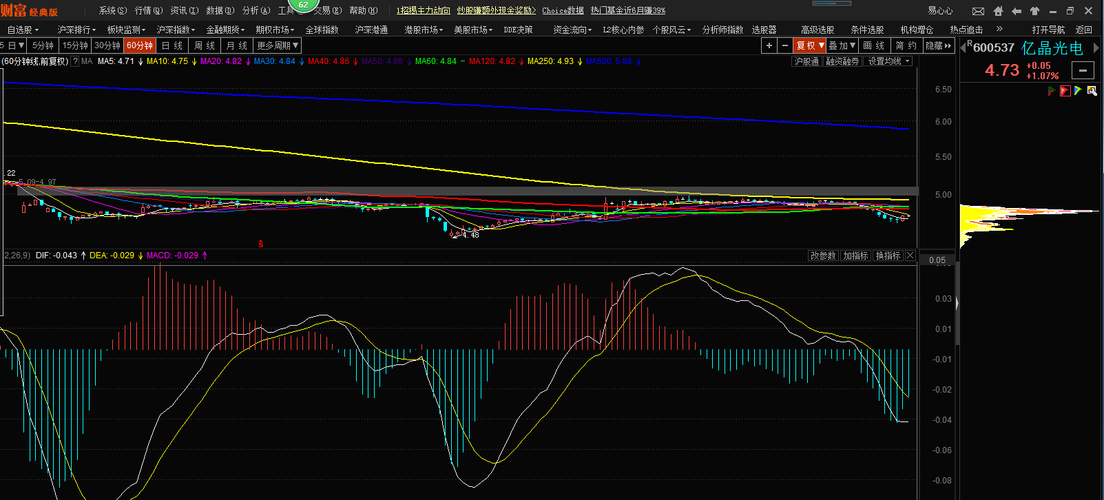1104x500 pixels.
Task: Select the 5分钟 period
Action: [x=43, y=45]
